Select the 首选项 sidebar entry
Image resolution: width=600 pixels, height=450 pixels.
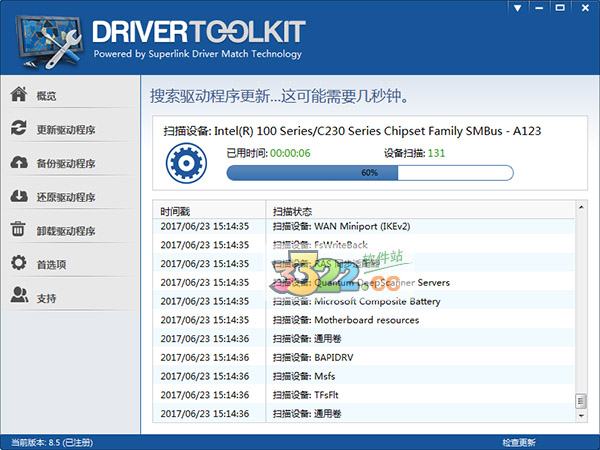click(x=52, y=265)
